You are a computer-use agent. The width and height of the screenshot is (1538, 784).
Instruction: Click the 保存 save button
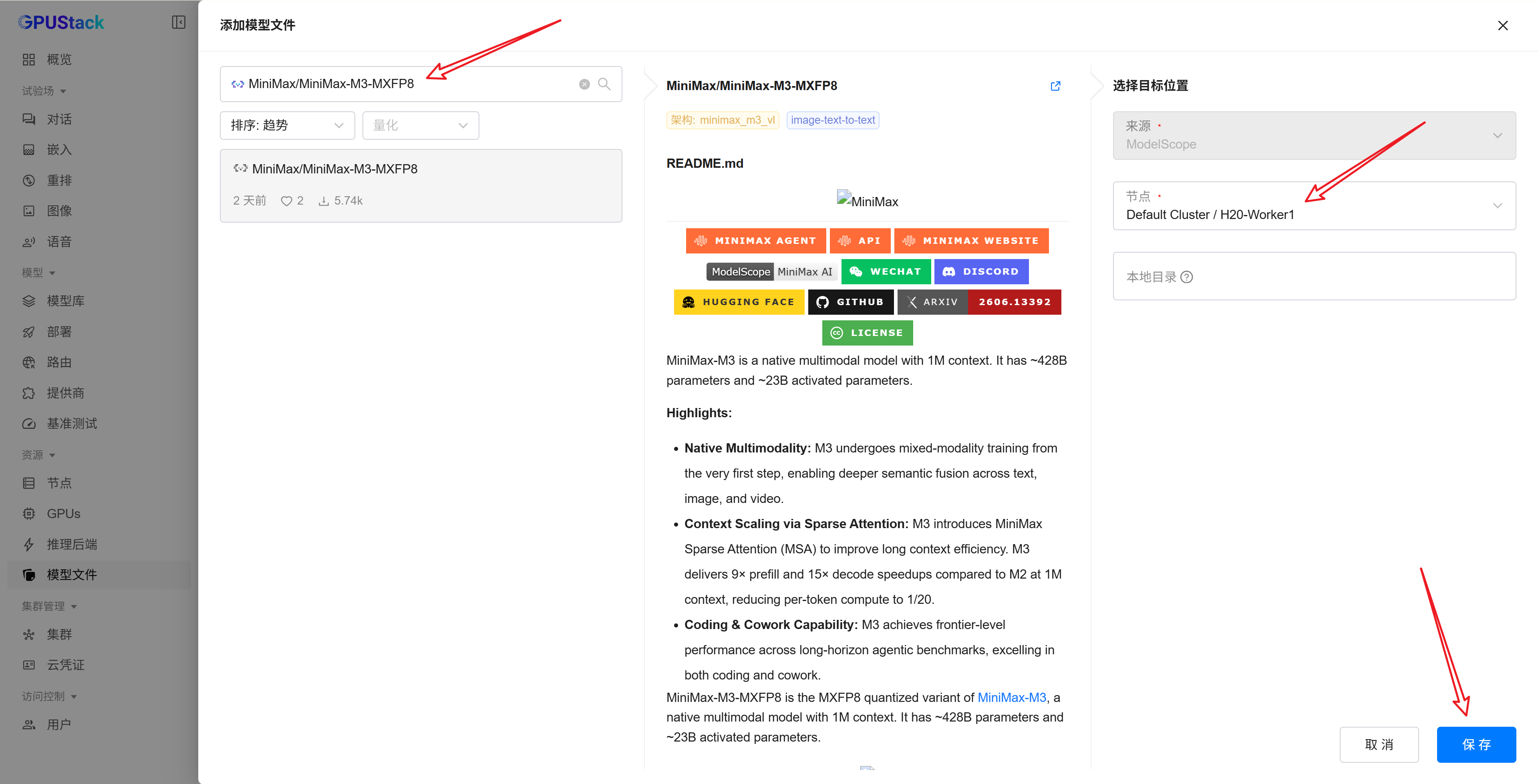pyautogui.click(x=1476, y=745)
